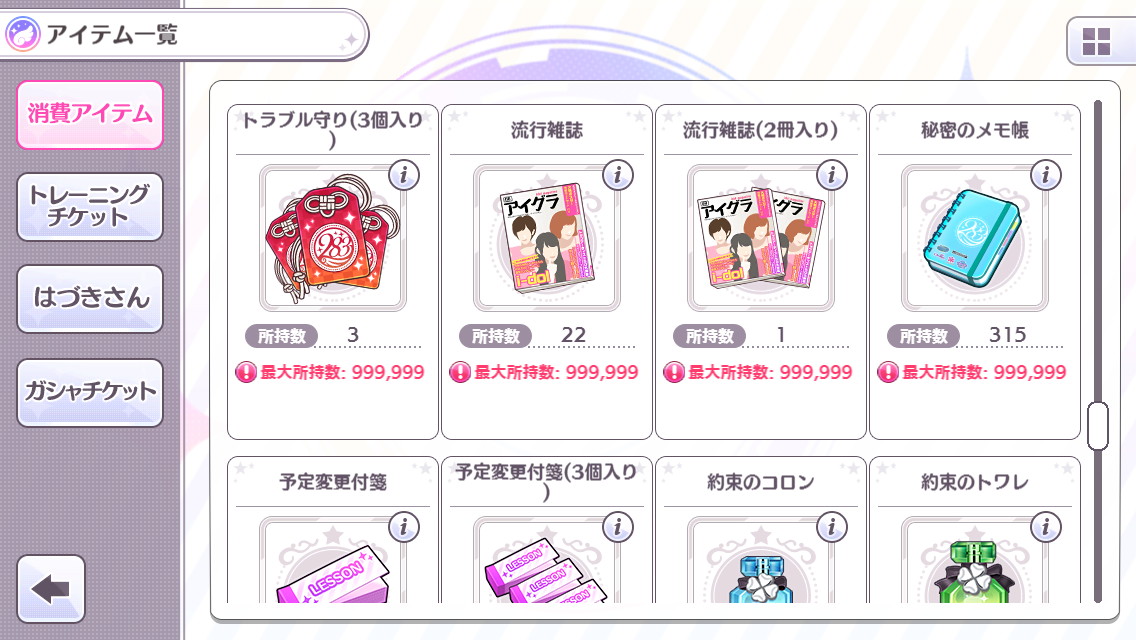1136x640 pixels.
Task: Switch to トレーニングチケット tab
Action: tap(90, 207)
